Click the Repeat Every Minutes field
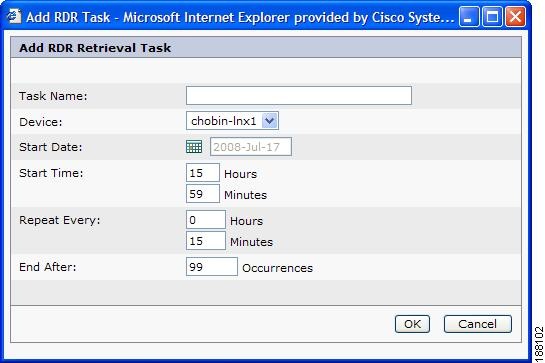 pos(206,241)
